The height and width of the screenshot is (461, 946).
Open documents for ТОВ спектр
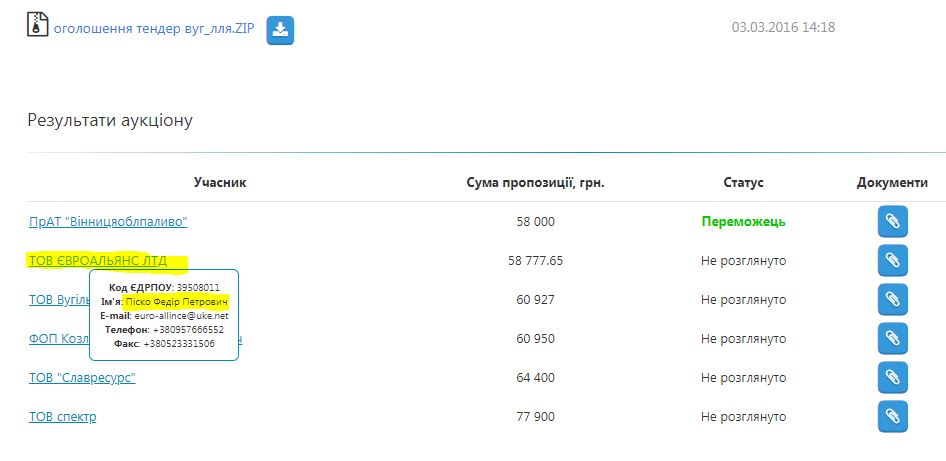[x=892, y=416]
